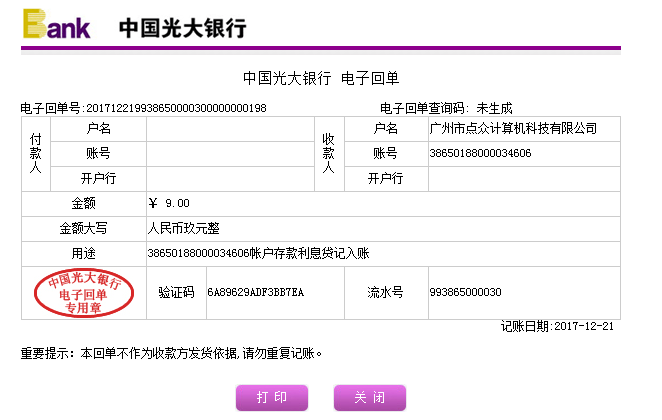Click the red 电子回单专用章 stamp

pyautogui.click(x=84, y=293)
